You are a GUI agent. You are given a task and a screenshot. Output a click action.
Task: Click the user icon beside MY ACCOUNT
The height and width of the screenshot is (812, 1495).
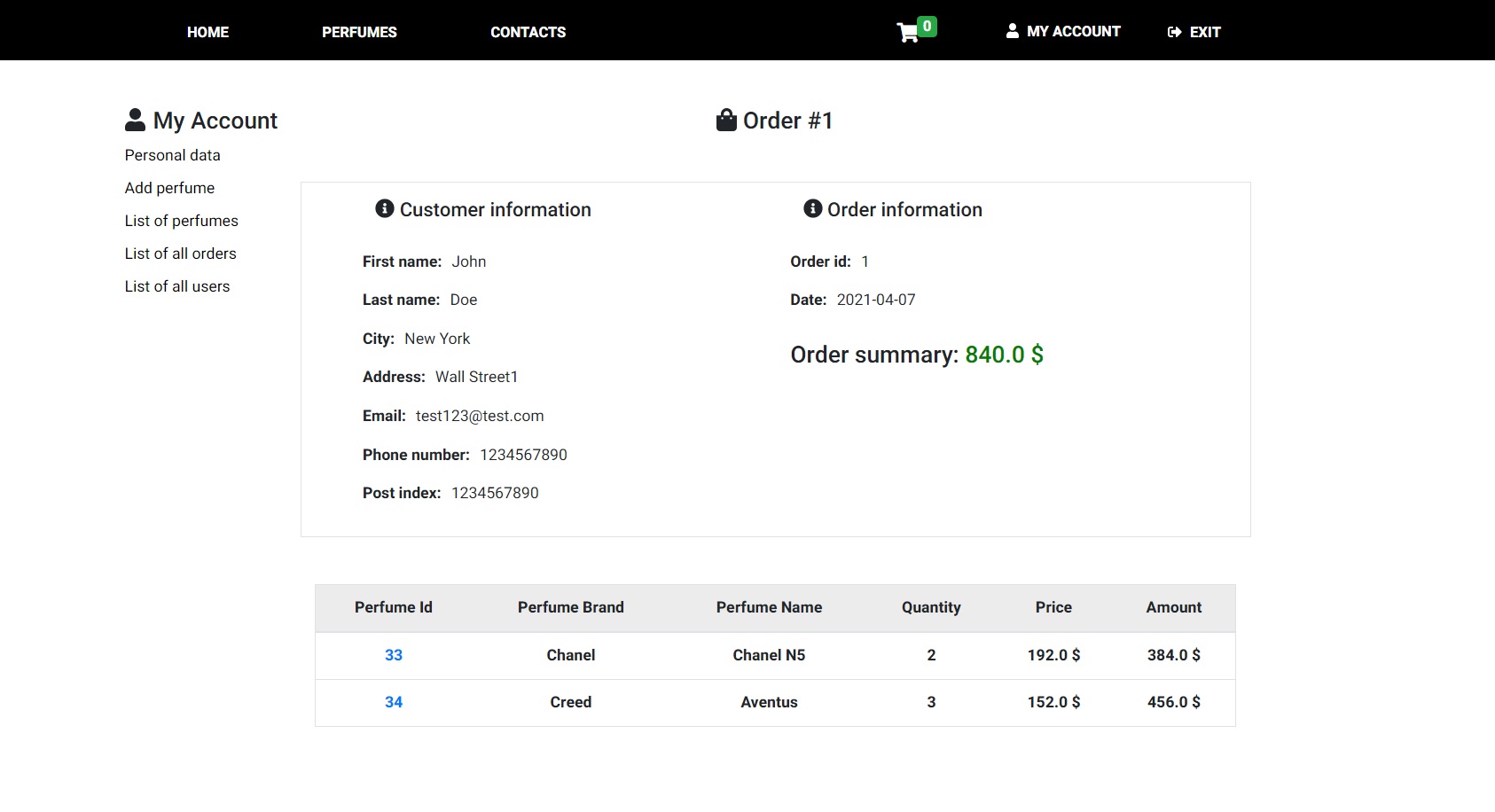(1012, 31)
